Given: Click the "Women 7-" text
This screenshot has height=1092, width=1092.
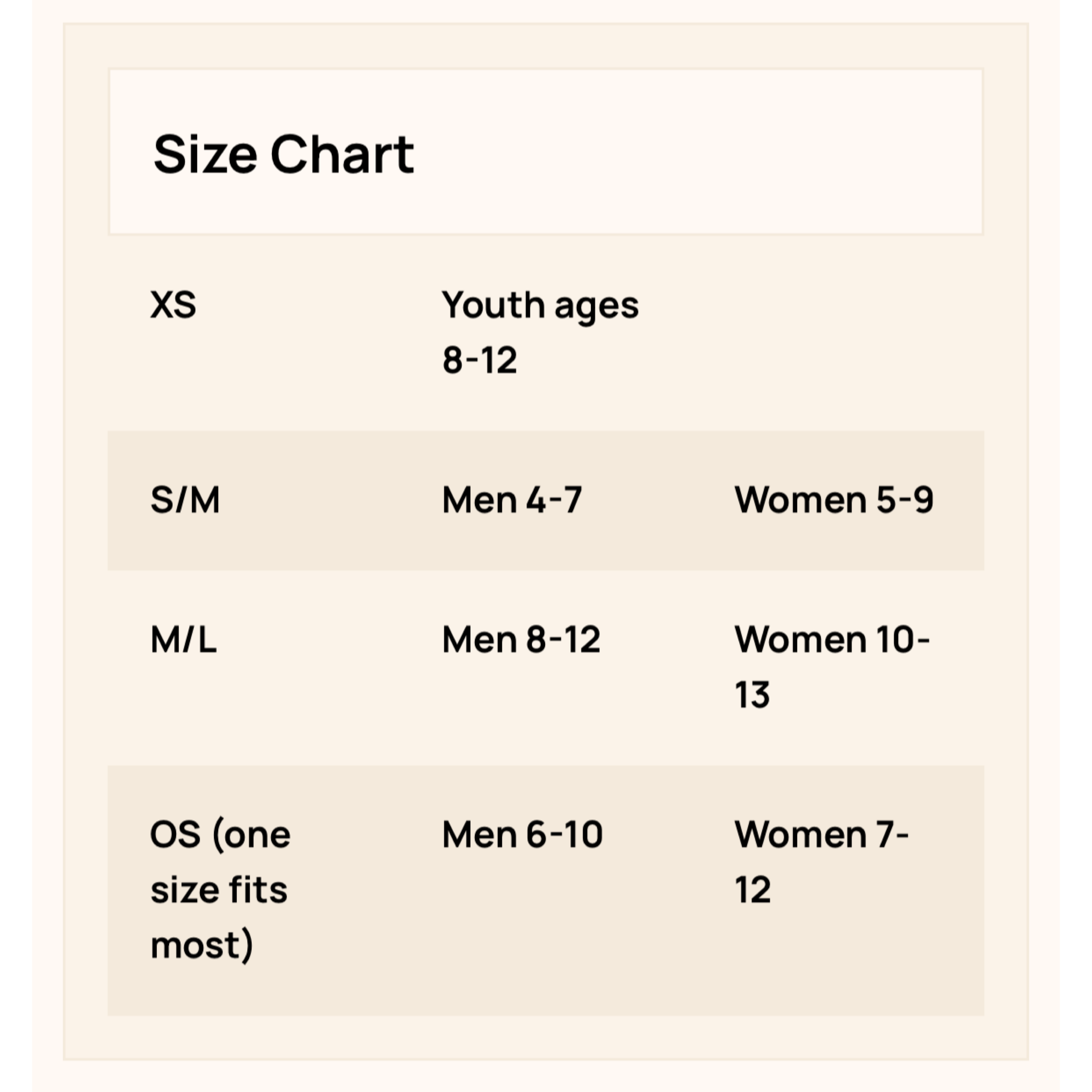Looking at the screenshot, I should (x=821, y=835).
